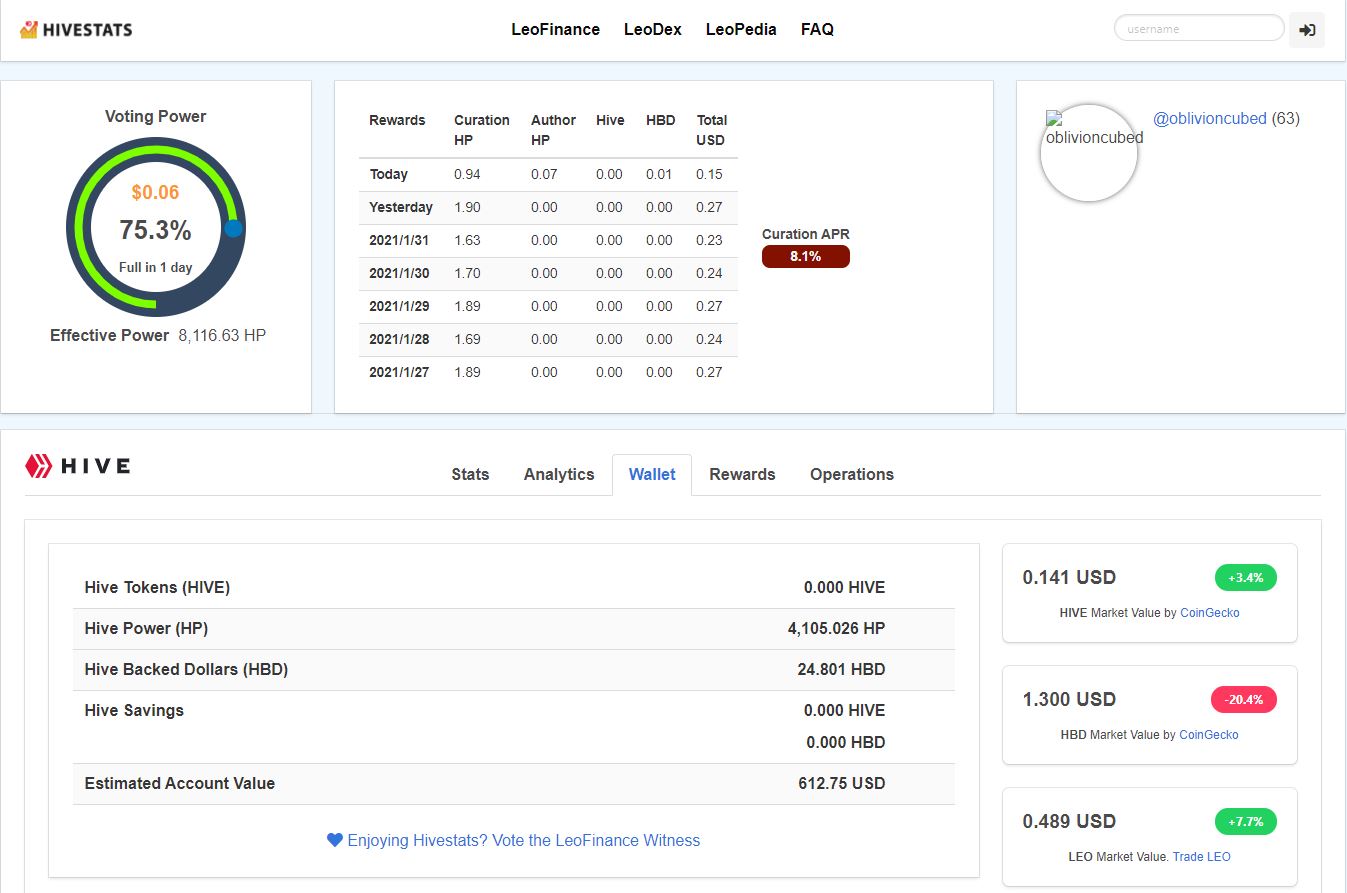Switch to the Operations tab
This screenshot has width=1347, height=893.
click(852, 474)
